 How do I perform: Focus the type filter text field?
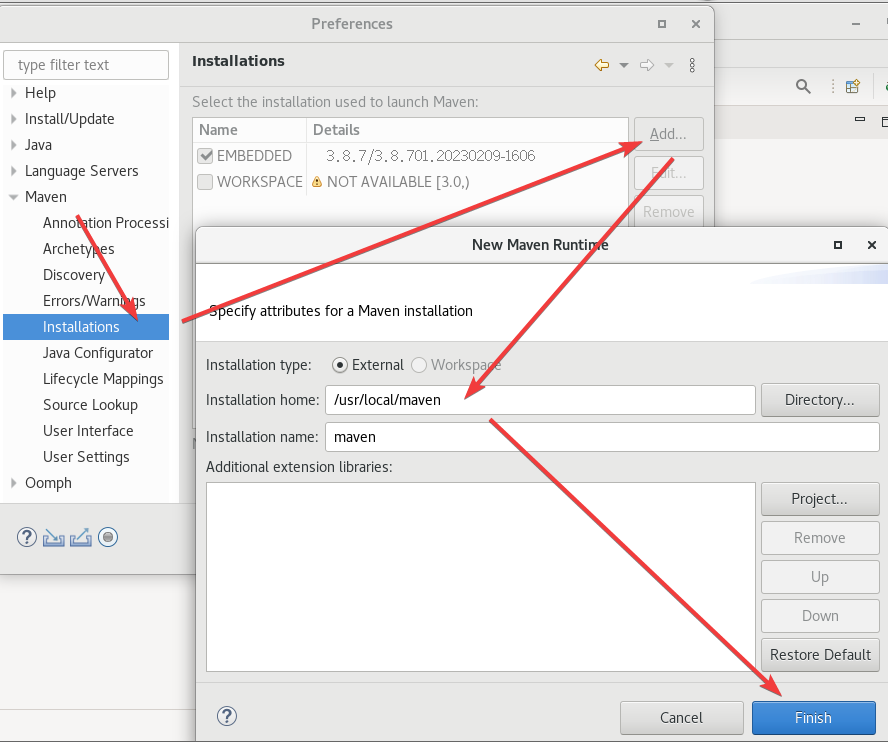pyautogui.click(x=86, y=65)
